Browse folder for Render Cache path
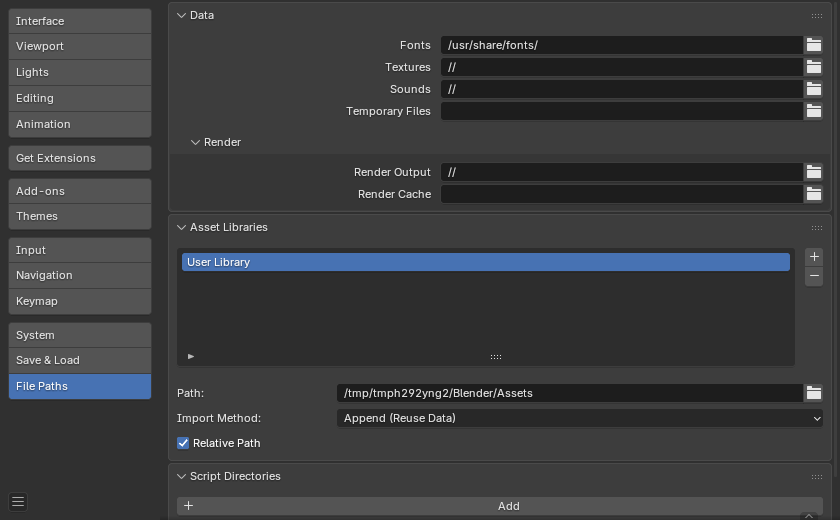Viewport: 840px width, 520px height. [x=813, y=194]
